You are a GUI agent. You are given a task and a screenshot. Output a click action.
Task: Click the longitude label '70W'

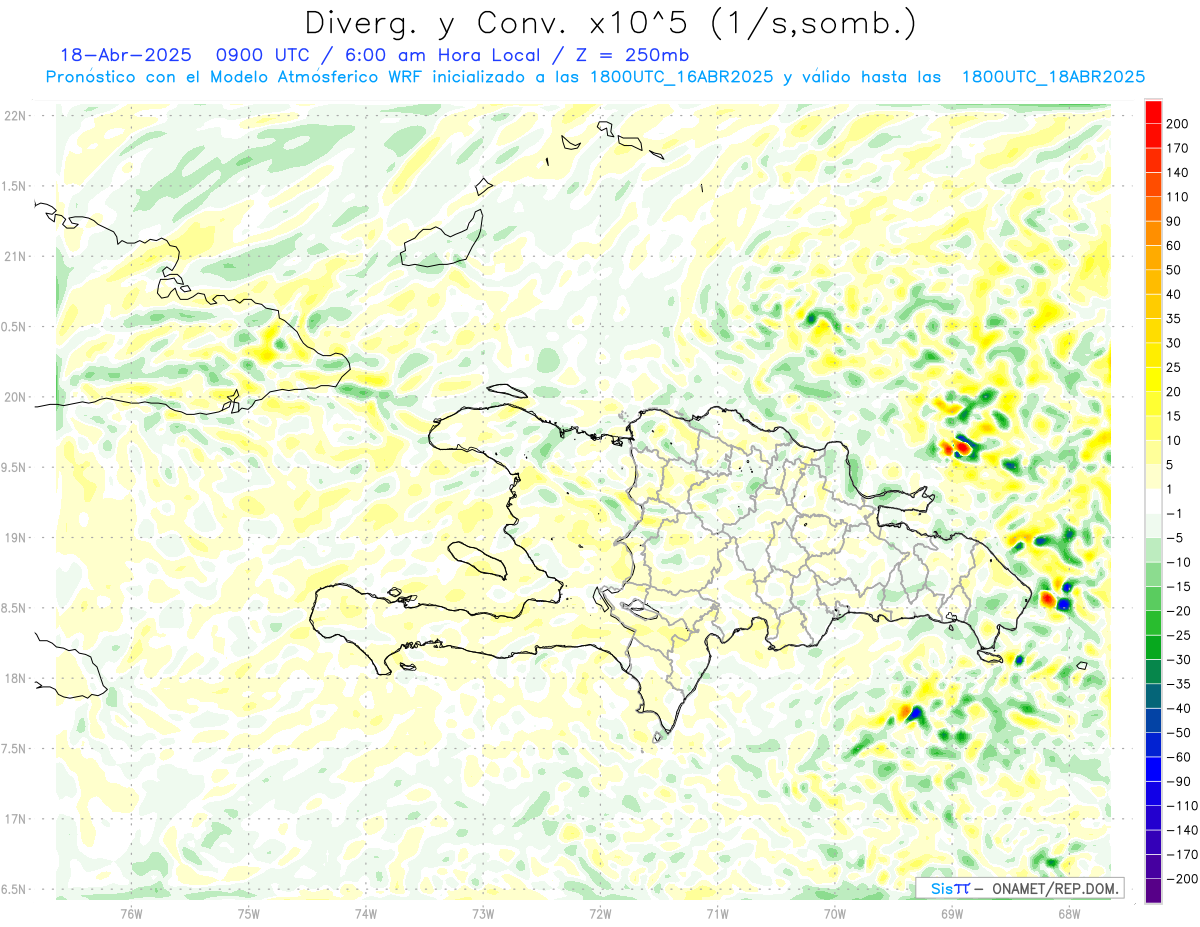[834, 913]
